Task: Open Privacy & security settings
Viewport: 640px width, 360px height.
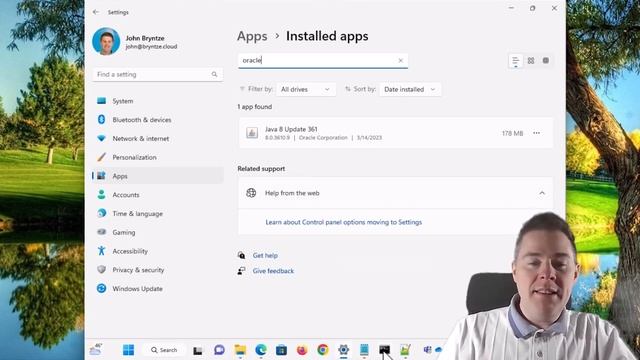Action: 158,270
